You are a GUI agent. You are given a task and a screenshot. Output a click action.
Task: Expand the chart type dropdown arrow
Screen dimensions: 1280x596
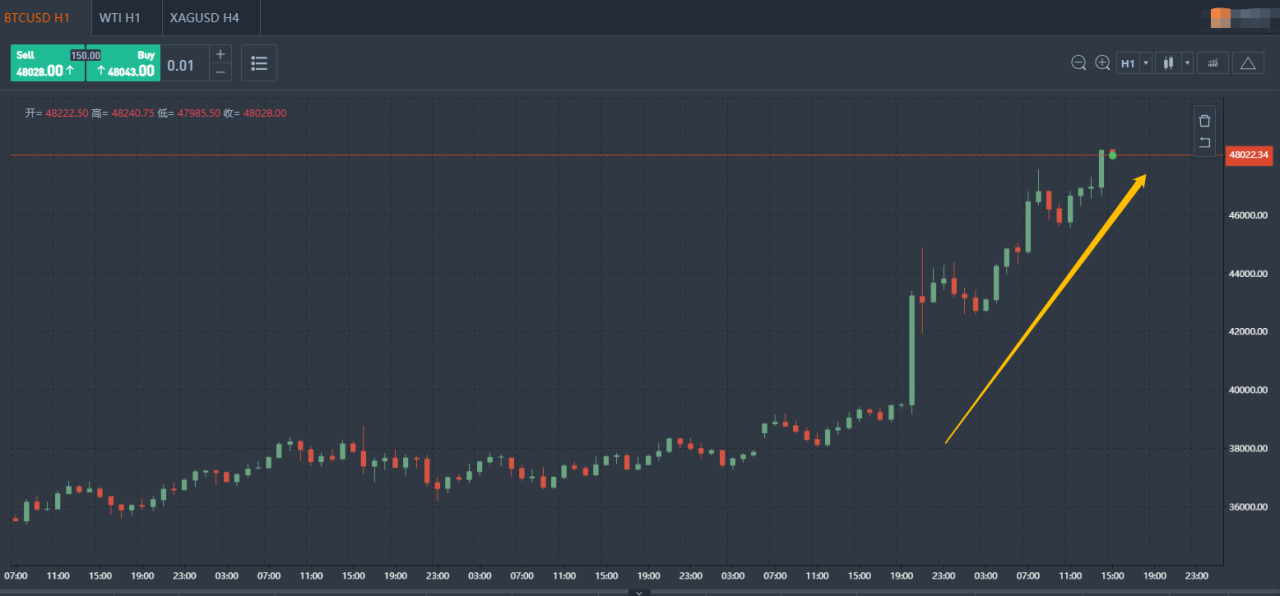tap(1187, 63)
